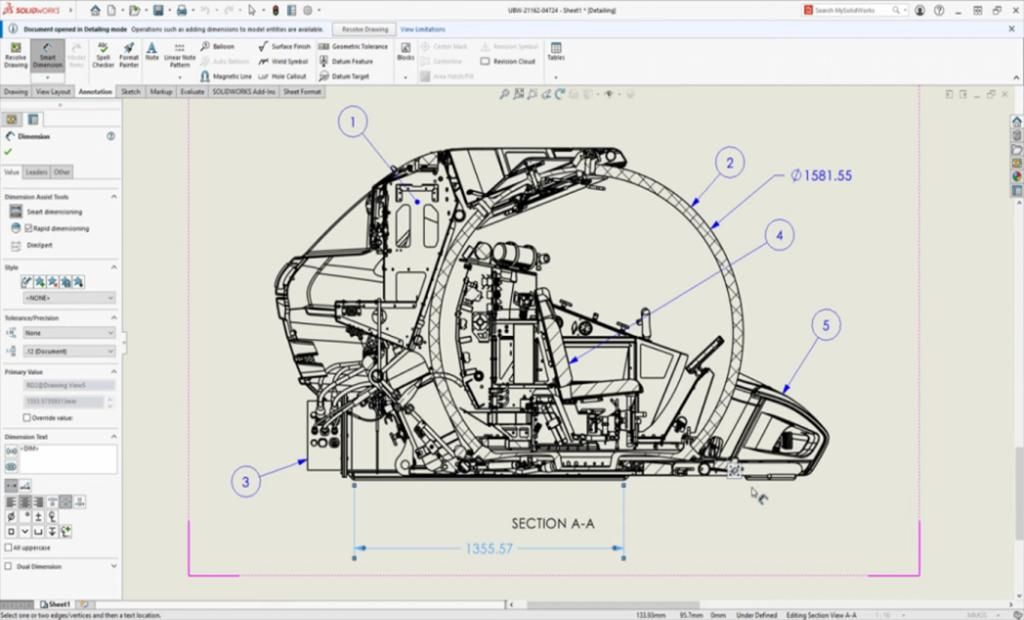Select the Magnetic Line tool
Viewport: 1024px width, 620px height.
pyautogui.click(x=225, y=76)
